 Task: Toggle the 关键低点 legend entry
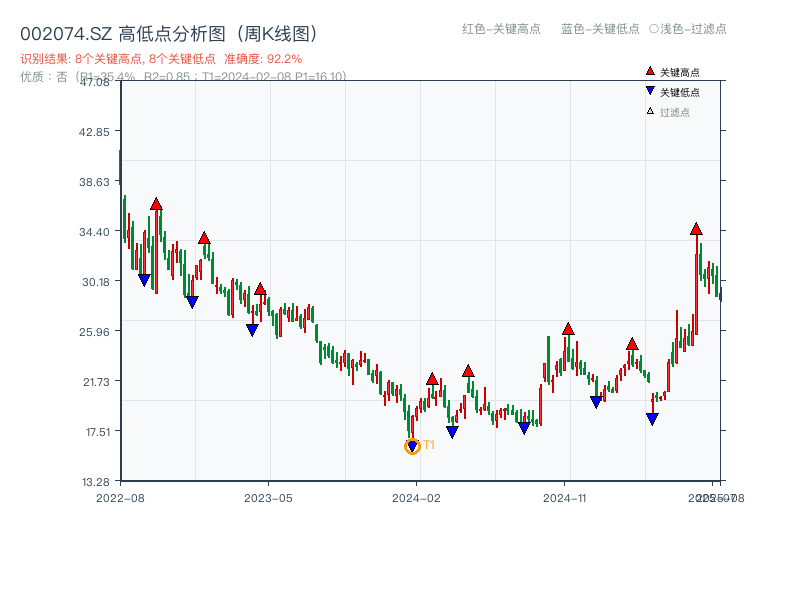pyautogui.click(x=673, y=92)
